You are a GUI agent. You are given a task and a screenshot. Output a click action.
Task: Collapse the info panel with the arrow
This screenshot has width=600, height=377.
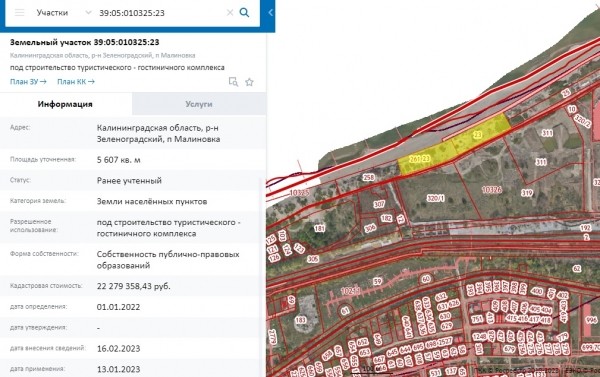click(270, 13)
